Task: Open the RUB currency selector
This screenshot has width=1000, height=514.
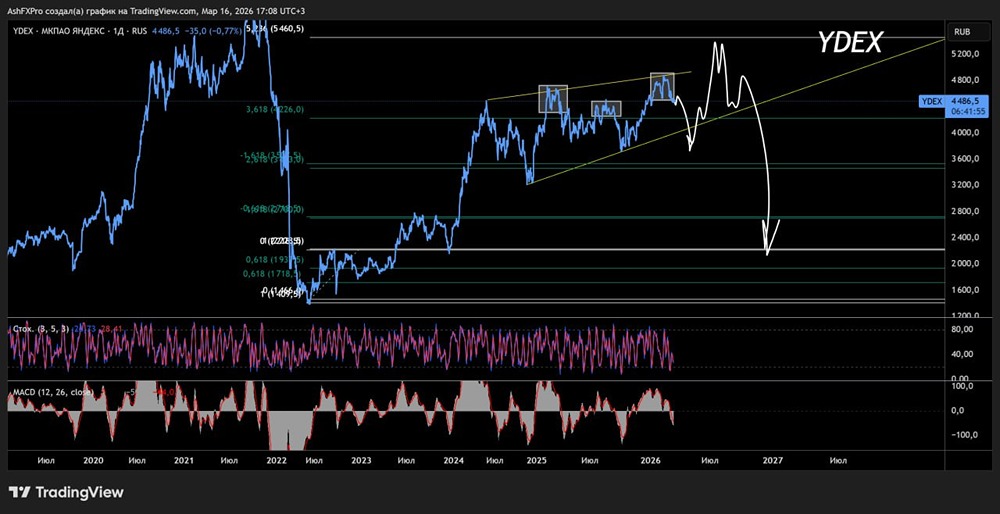Action: [x=966, y=31]
